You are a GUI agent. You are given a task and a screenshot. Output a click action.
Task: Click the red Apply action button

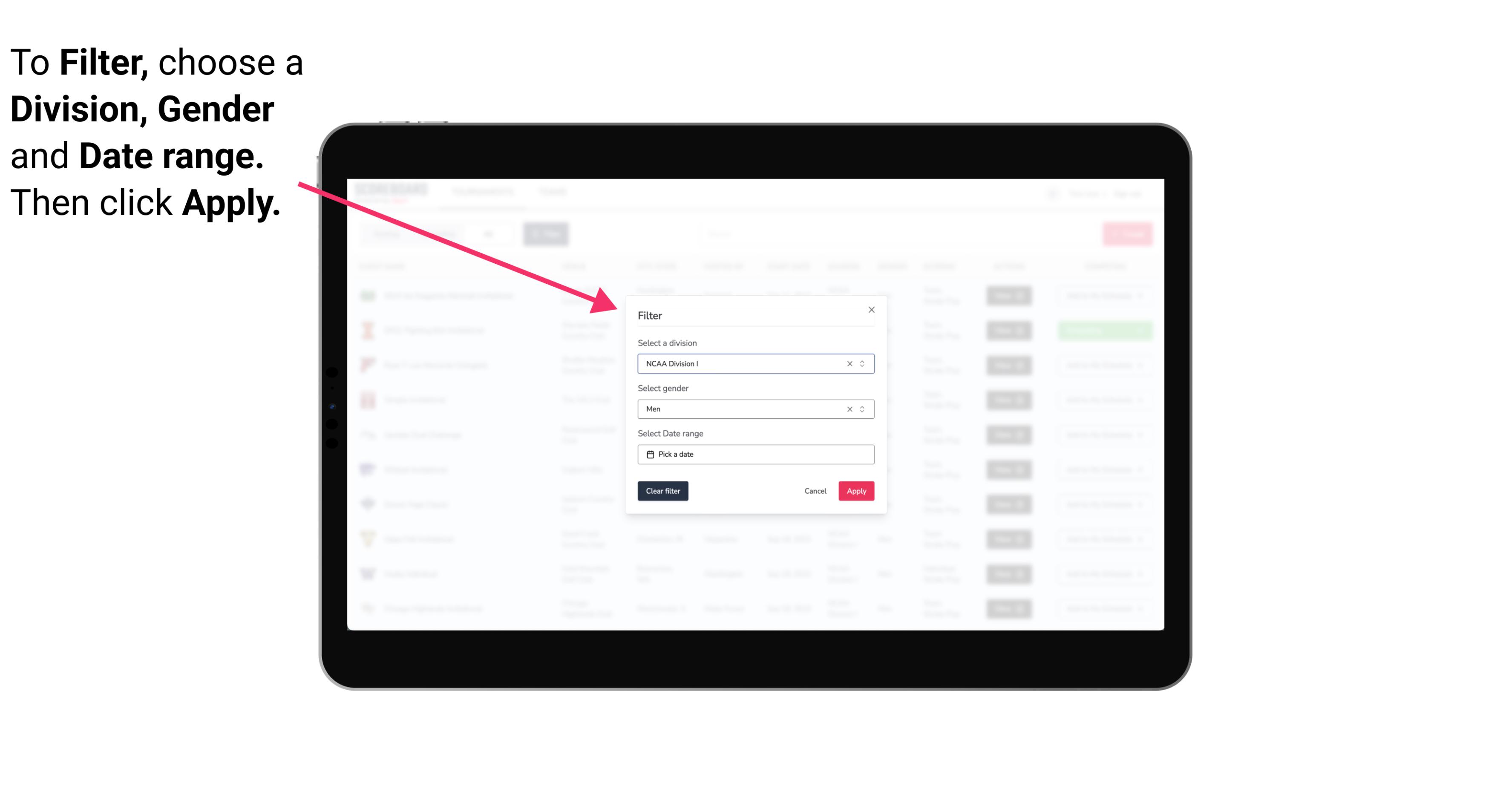(x=856, y=491)
